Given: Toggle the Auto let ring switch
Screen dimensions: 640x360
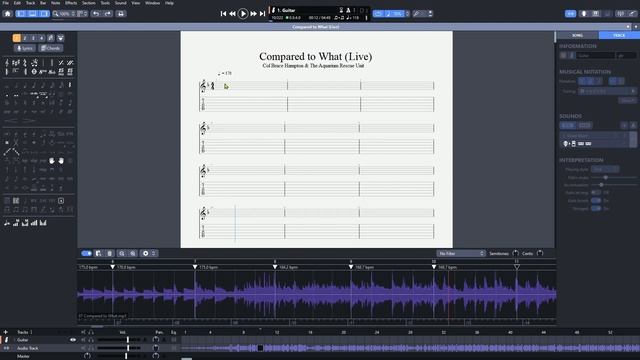Looking at the screenshot, I should 596,192.
